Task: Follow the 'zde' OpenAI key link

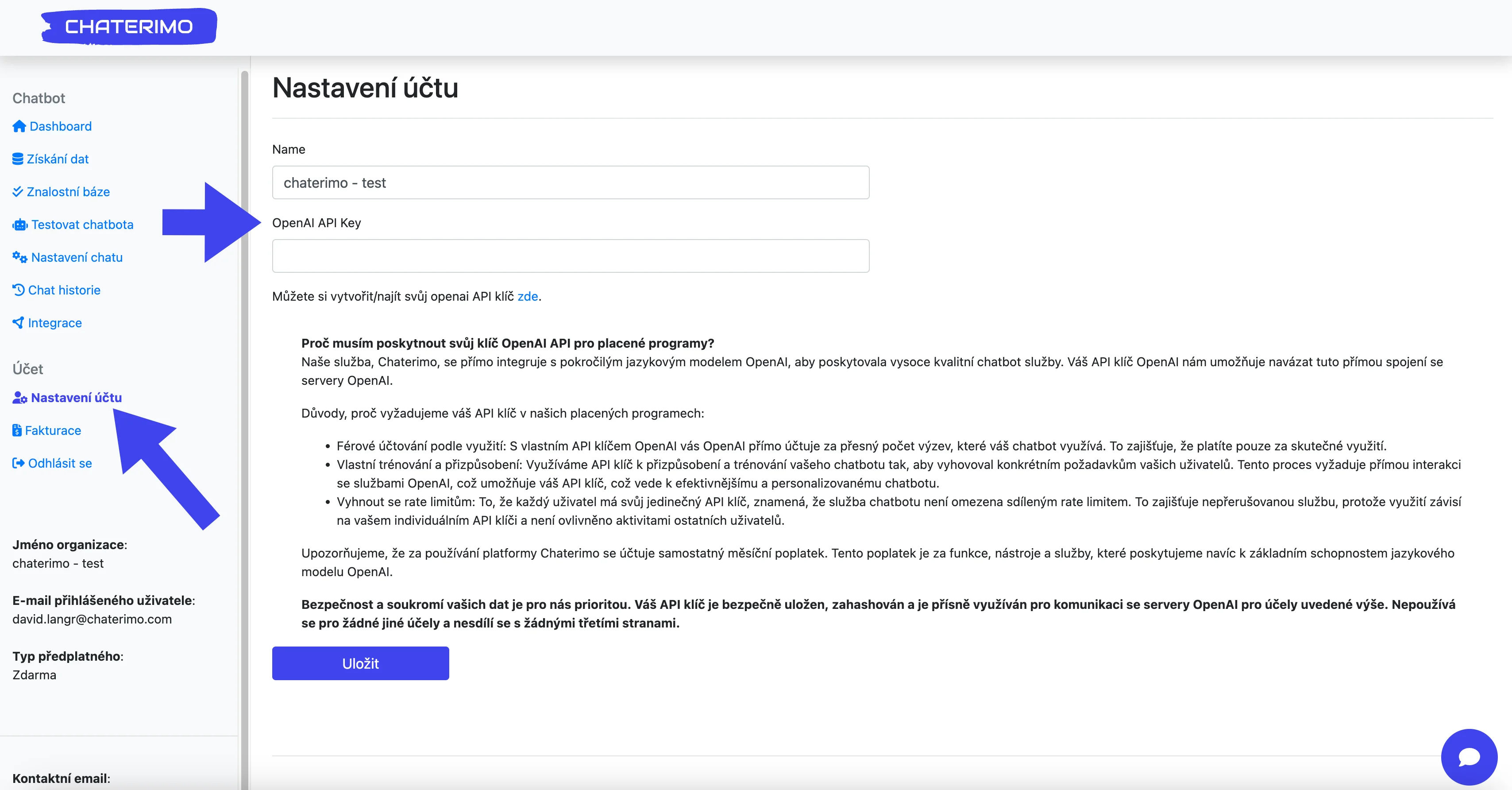Action: pos(527,297)
